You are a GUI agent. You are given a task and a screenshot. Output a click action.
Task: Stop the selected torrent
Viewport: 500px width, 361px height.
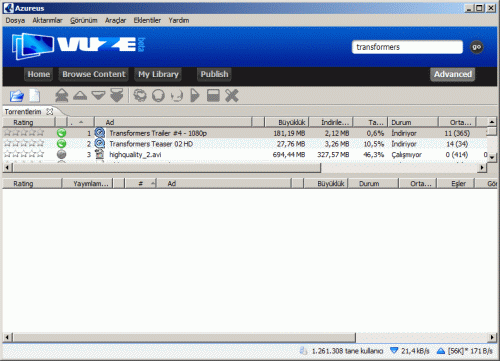tap(213, 96)
